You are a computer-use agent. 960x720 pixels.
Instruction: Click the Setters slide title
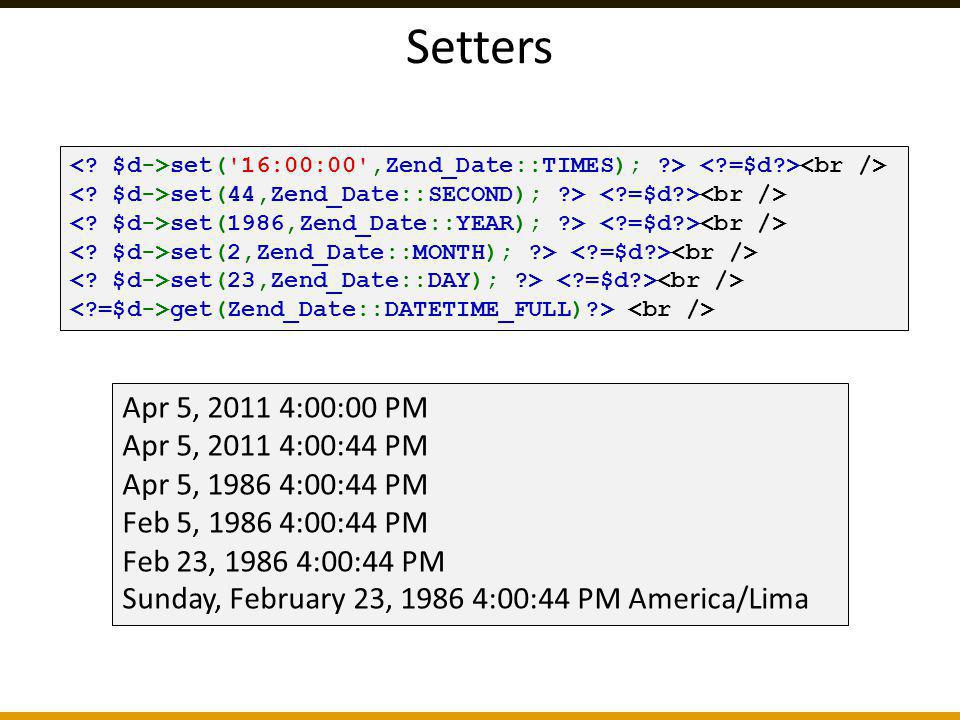(479, 47)
